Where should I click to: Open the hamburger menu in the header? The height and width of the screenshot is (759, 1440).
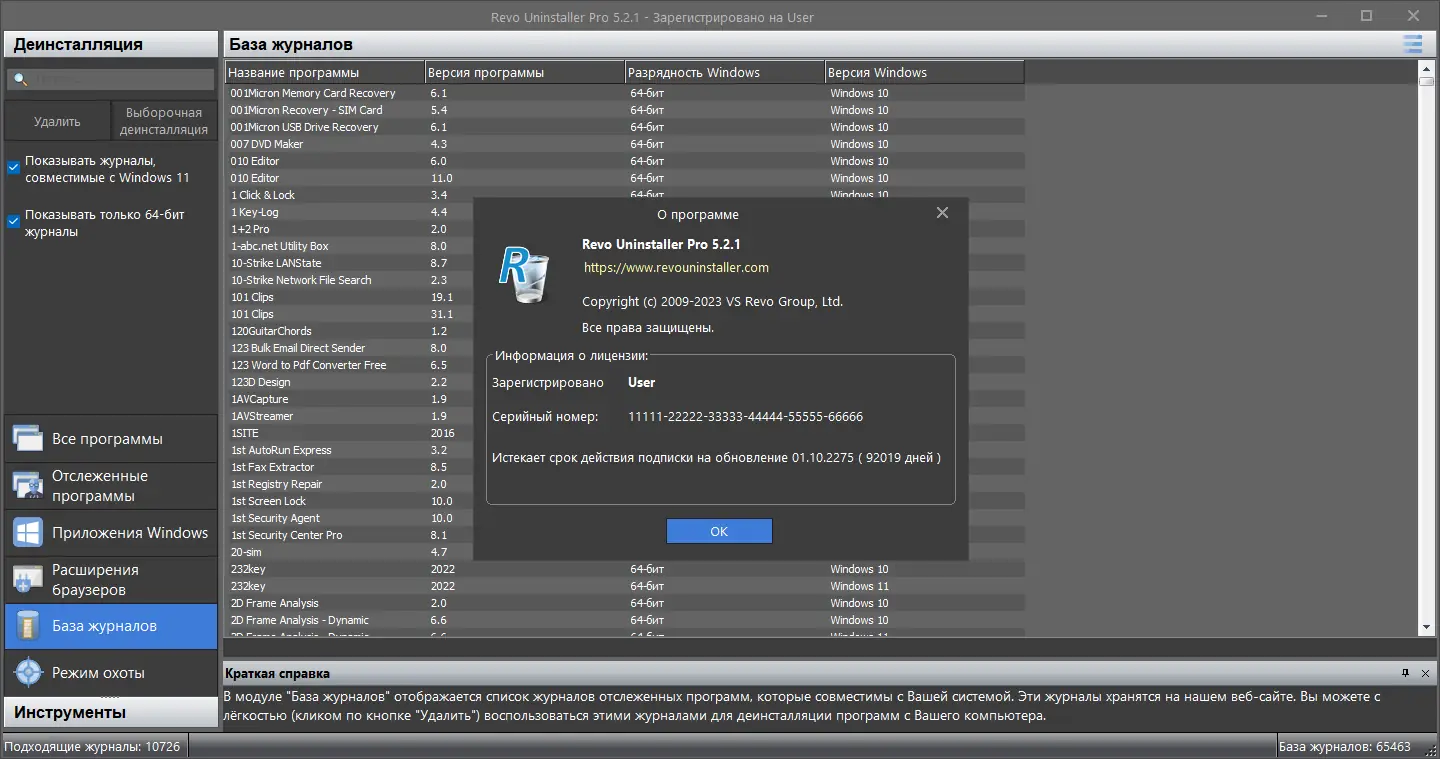pos(1412,44)
